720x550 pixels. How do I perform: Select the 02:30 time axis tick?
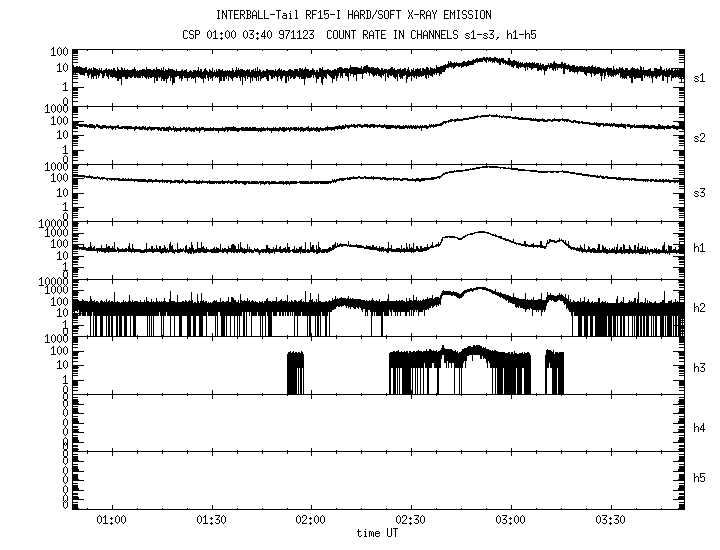pos(411,520)
